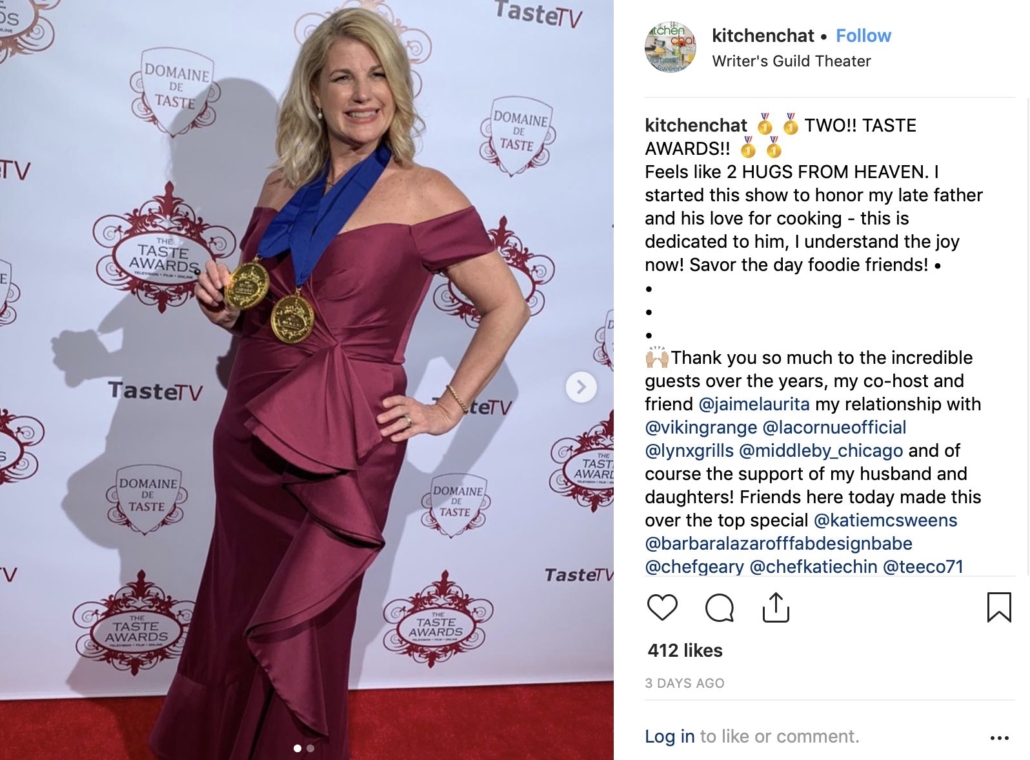Screen dimensions: 1030x760
Task: Open the kitchenchat profile avatar
Action: (x=669, y=47)
